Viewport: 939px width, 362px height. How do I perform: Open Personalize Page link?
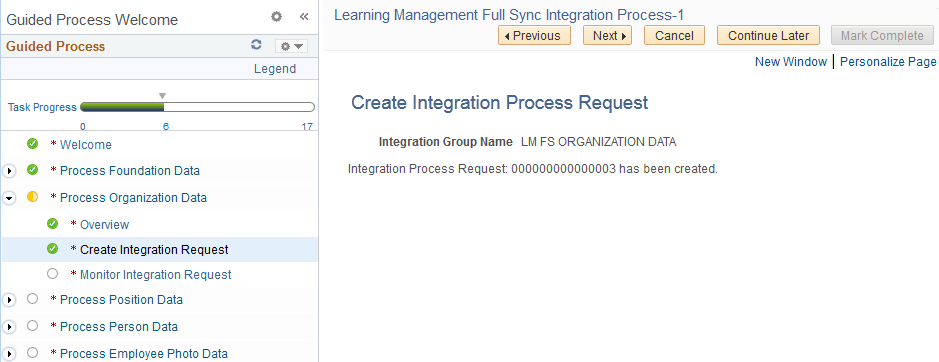click(x=888, y=62)
